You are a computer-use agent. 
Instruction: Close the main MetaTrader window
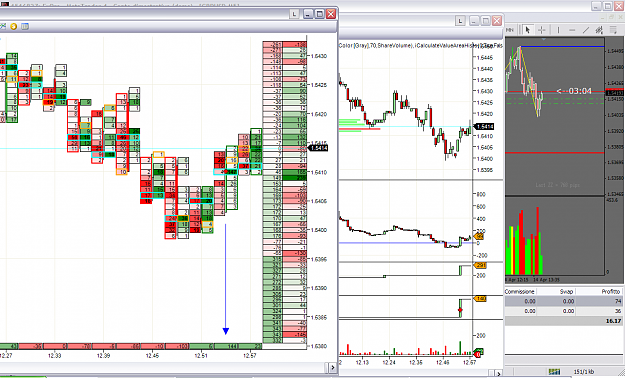619,6
